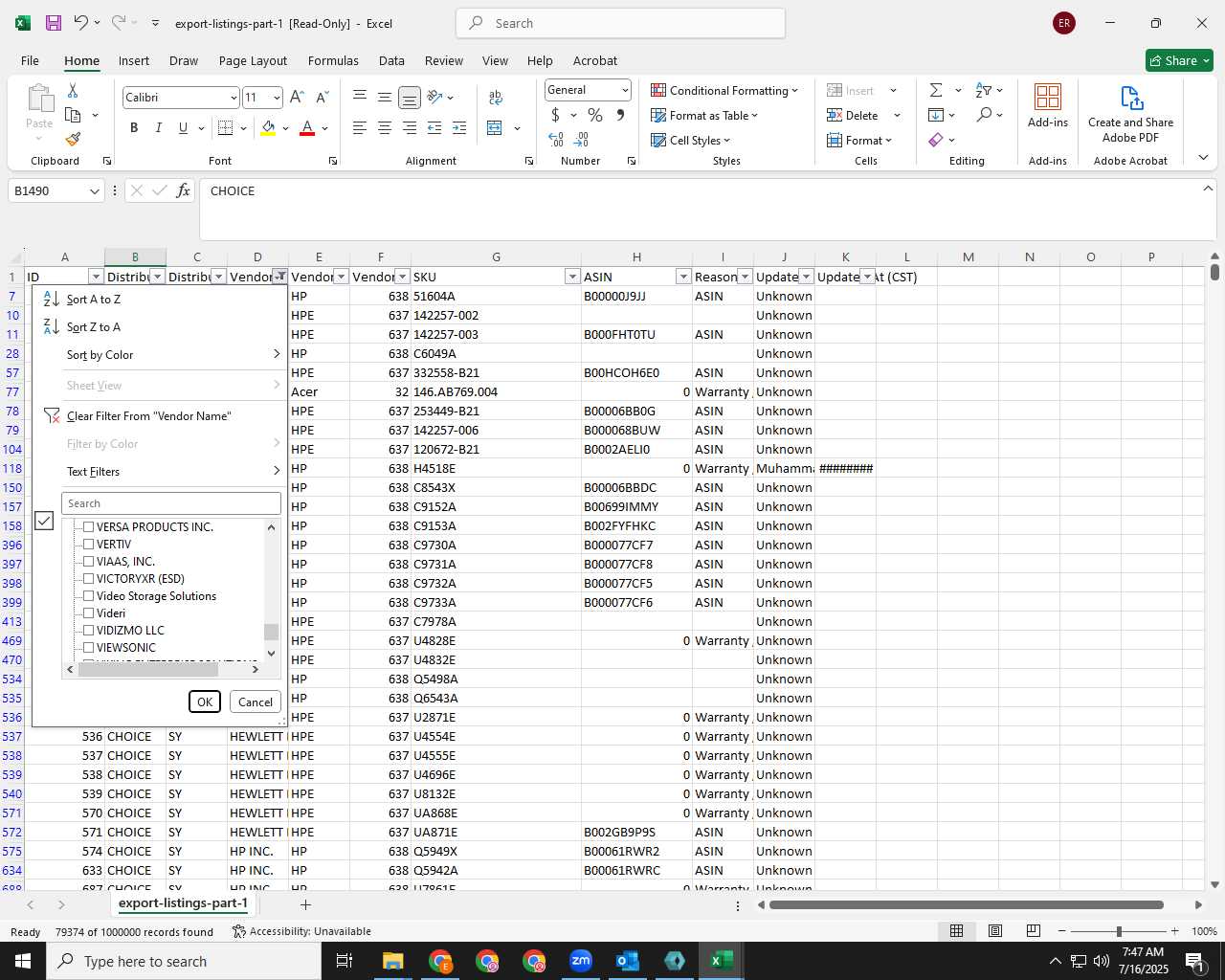
Task: Apply Underline formatting
Action: tap(183, 127)
